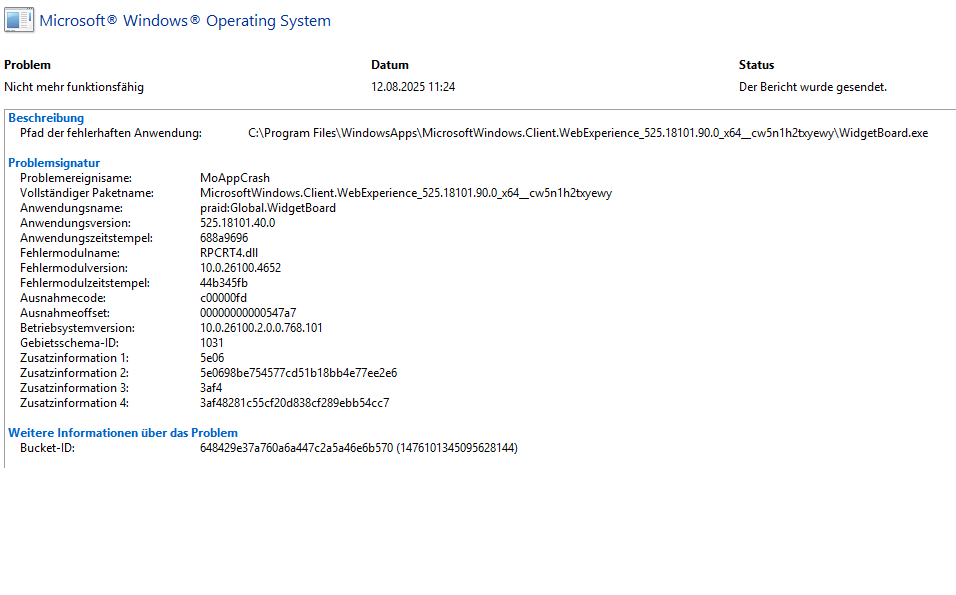The image size is (956, 595).
Task: Select offset value '00000000000547a7'
Action: point(248,313)
